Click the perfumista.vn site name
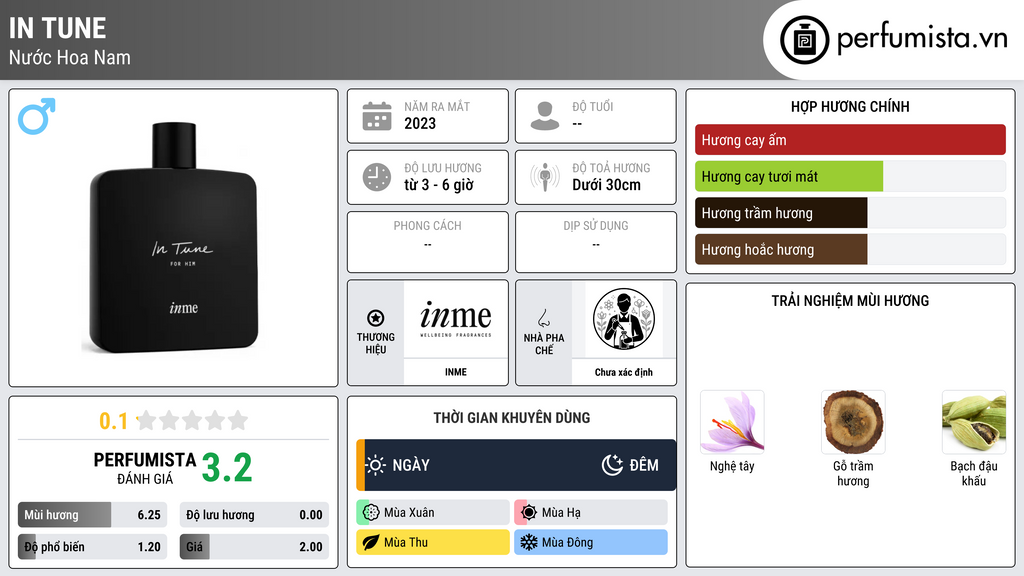Image resolution: width=1024 pixels, height=576 pixels. (x=922, y=39)
